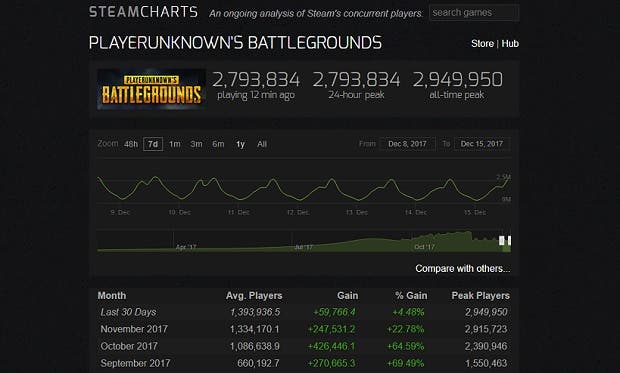Image resolution: width=620 pixels, height=373 pixels.
Task: Select the left handle of navigator range
Action: coord(501,240)
